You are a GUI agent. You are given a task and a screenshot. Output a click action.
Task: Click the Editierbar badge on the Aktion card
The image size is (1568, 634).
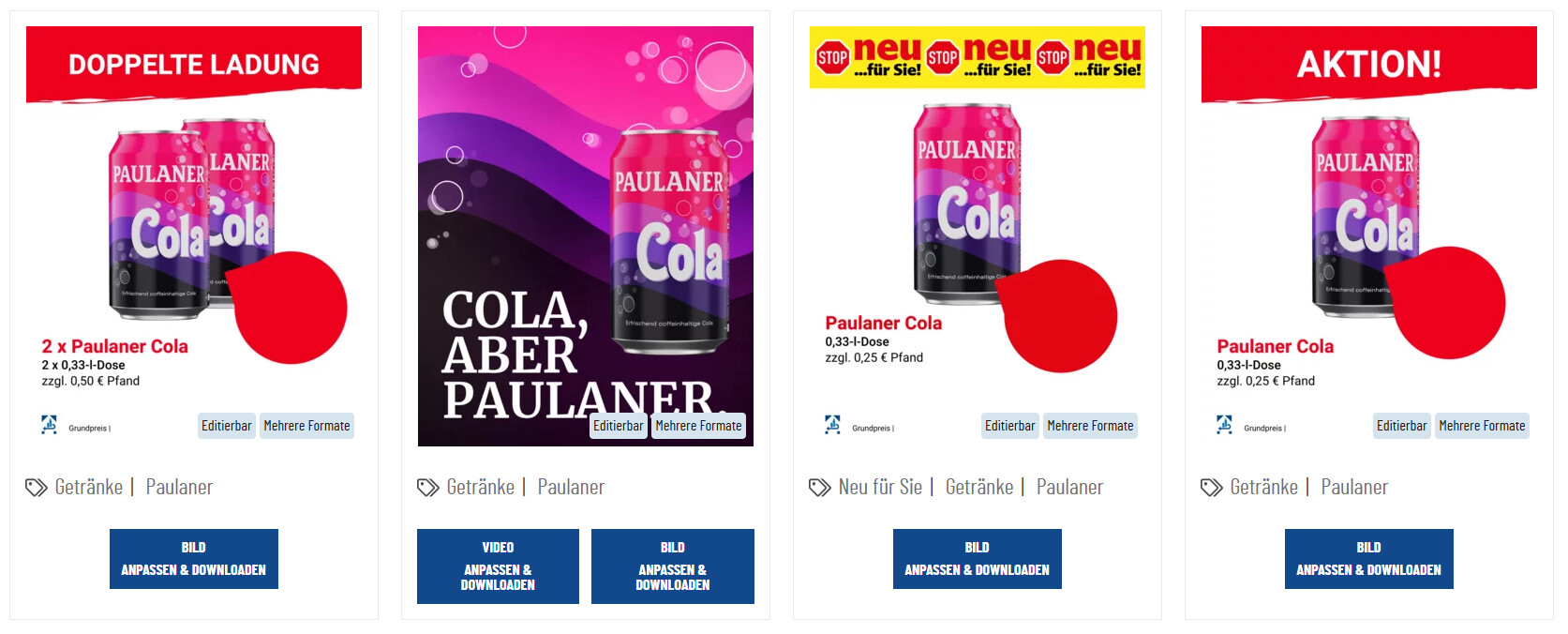click(x=1402, y=426)
